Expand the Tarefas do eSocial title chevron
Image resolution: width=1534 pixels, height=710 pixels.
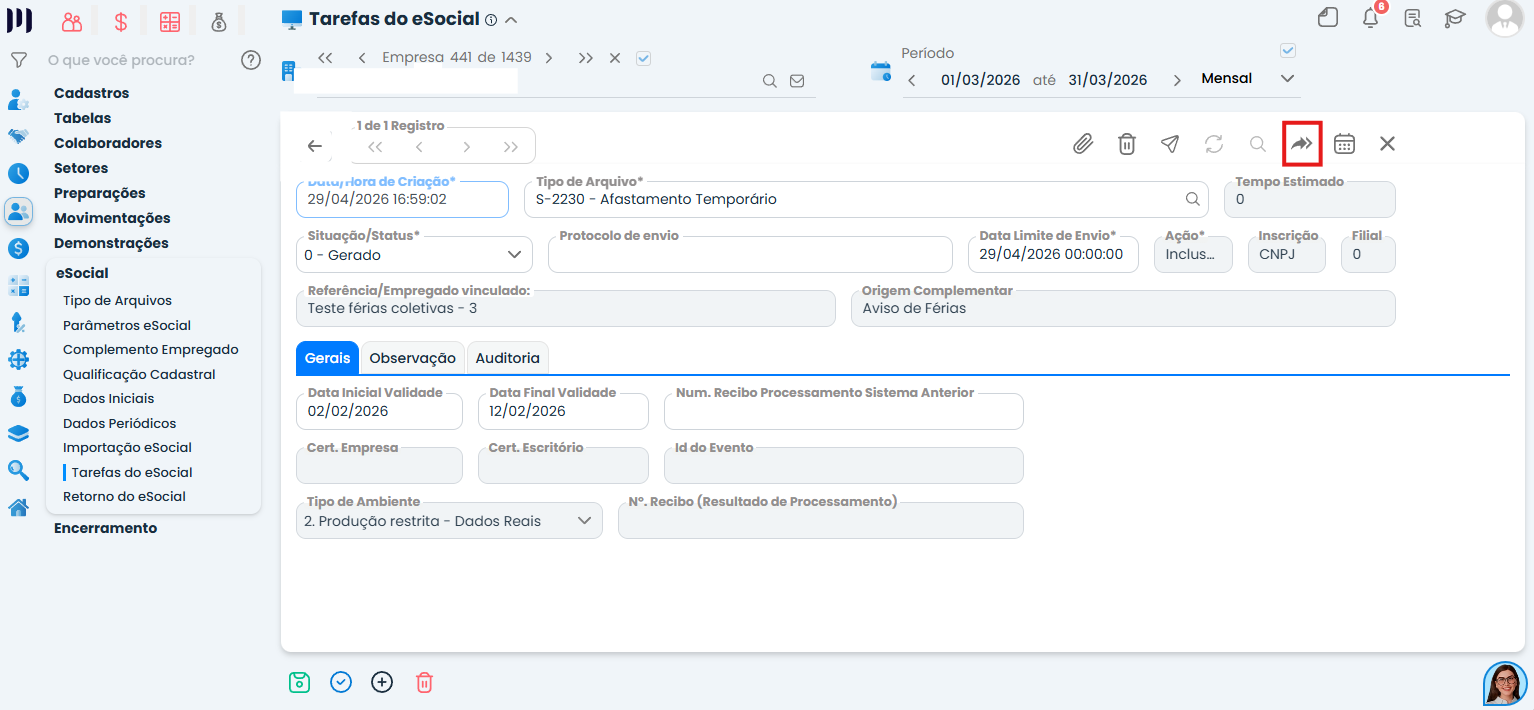pyautogui.click(x=511, y=20)
